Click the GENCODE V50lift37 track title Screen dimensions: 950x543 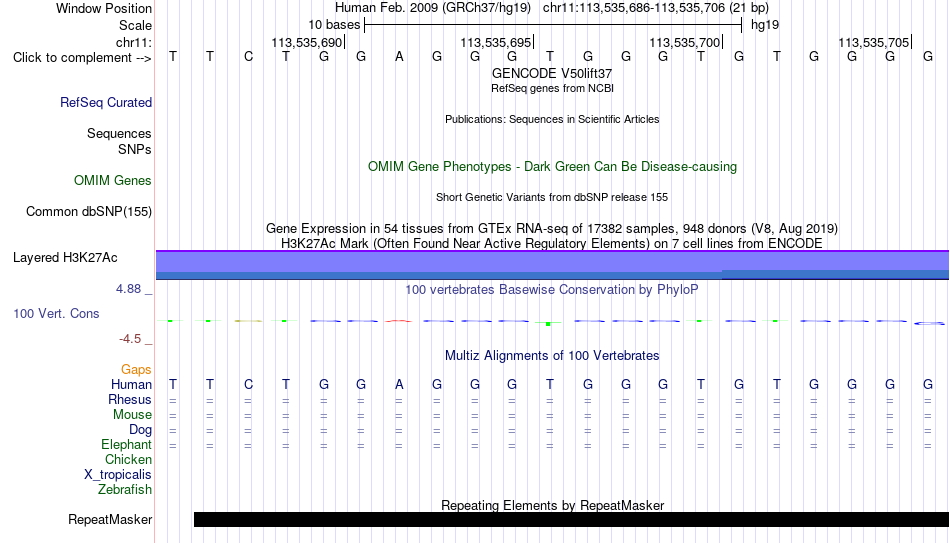tap(552, 73)
